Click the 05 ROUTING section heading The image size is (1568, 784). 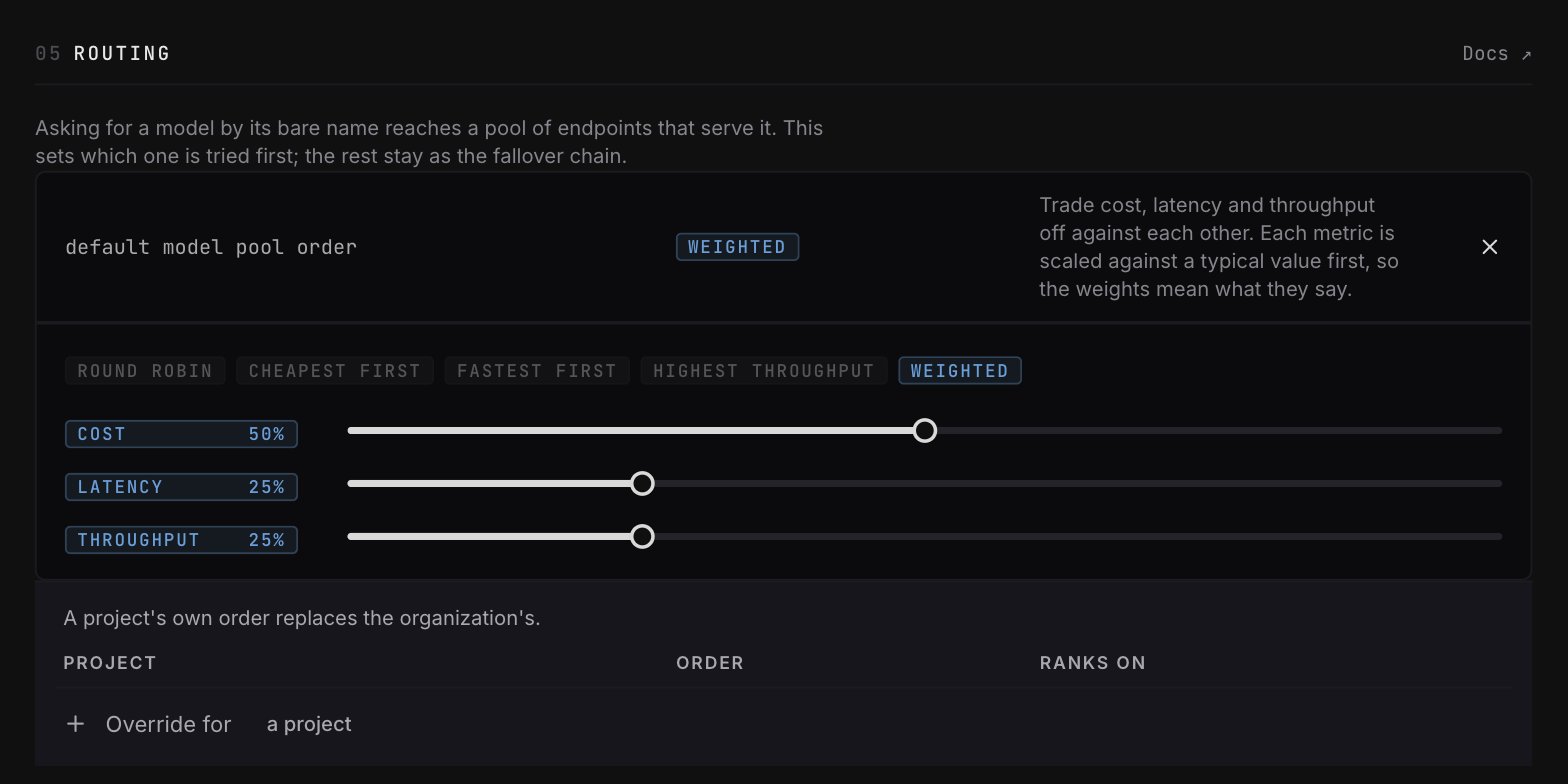pyautogui.click(x=103, y=54)
